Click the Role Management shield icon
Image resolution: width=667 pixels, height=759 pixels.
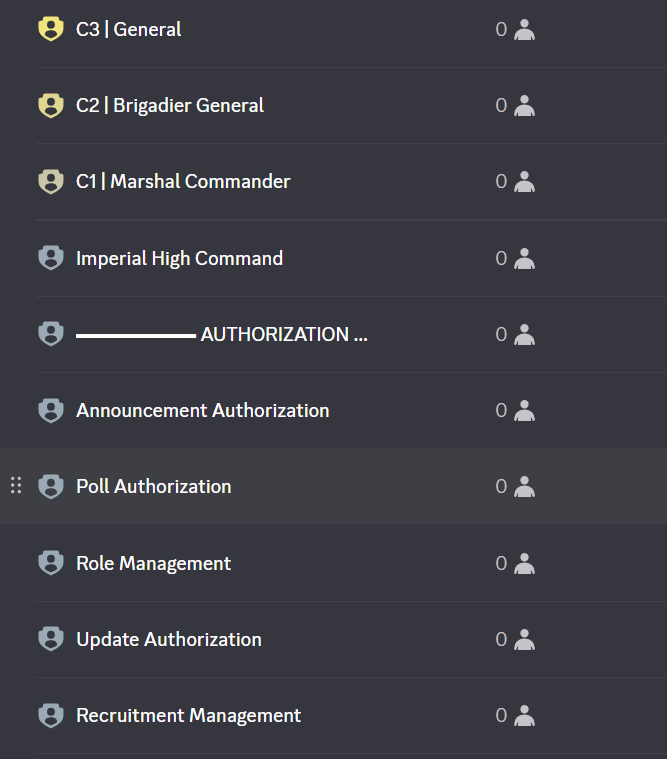tap(50, 563)
